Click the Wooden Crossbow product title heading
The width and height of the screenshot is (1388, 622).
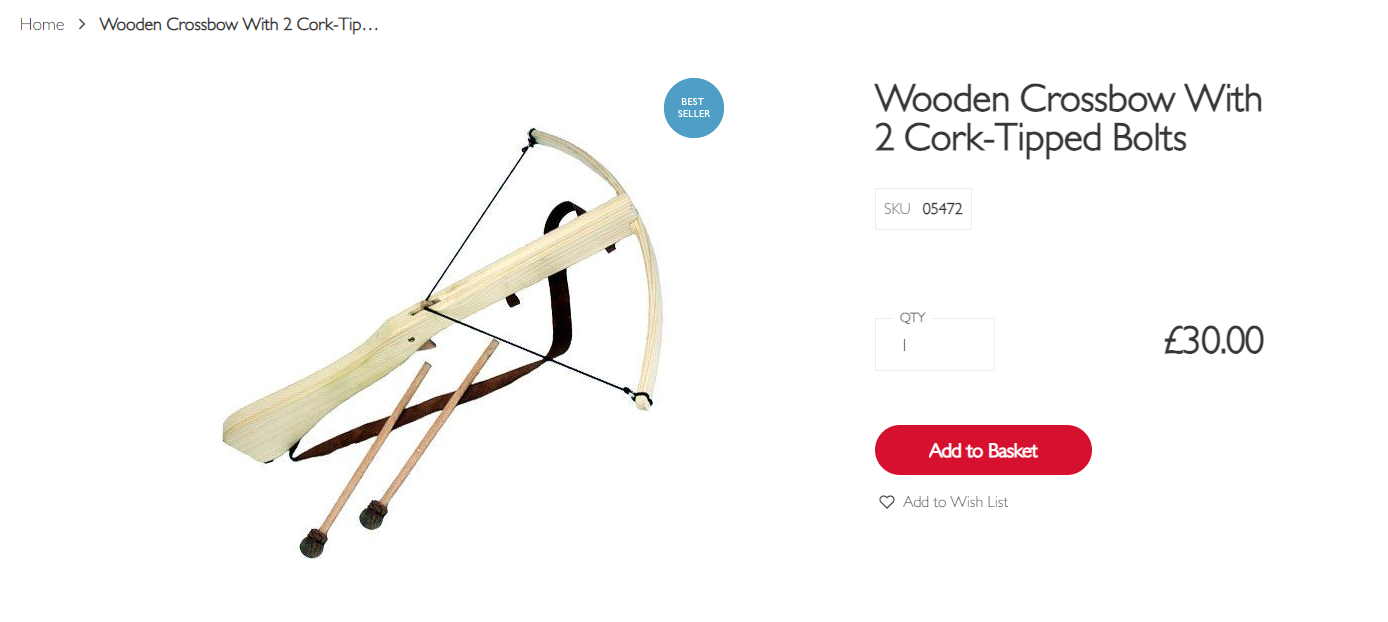point(1068,118)
